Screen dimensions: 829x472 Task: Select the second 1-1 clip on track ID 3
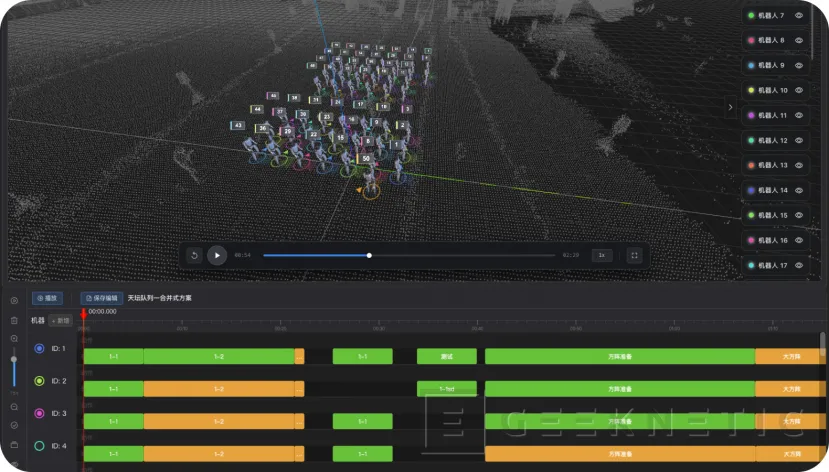tap(363, 422)
